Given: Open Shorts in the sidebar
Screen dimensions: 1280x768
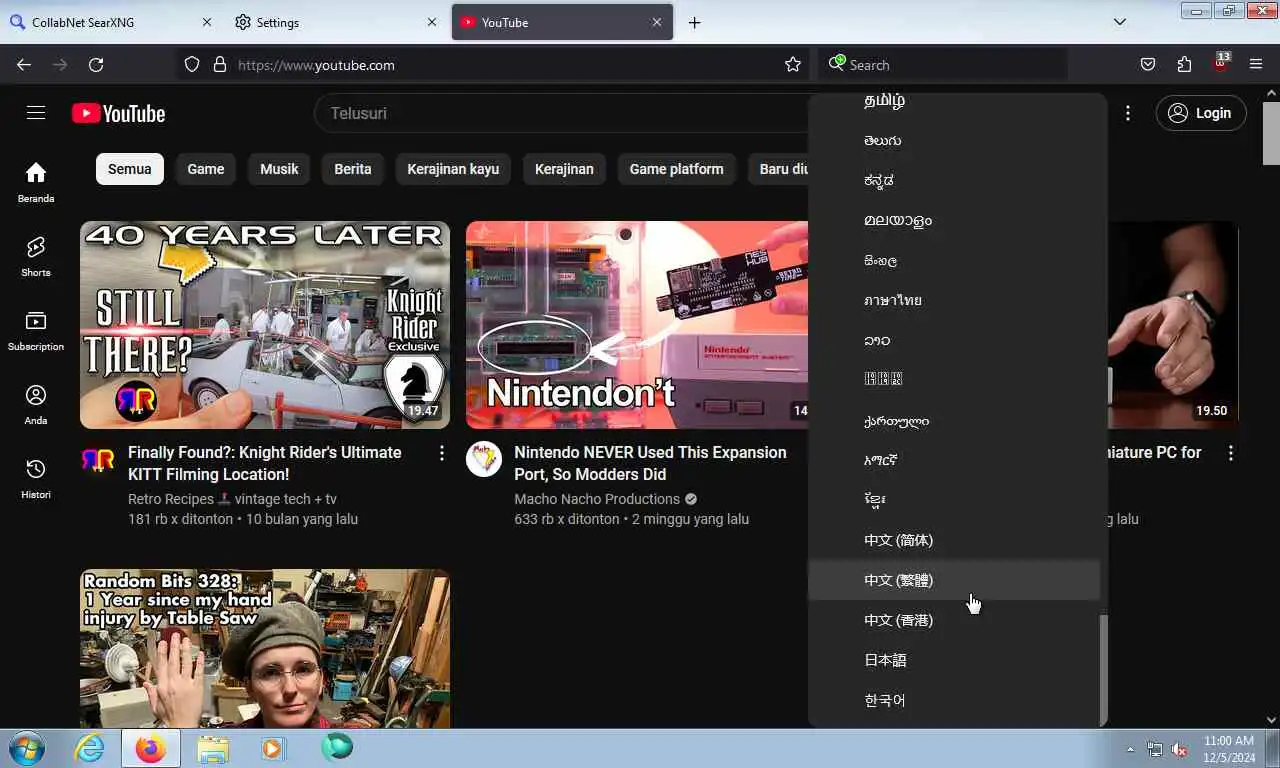Looking at the screenshot, I should (x=36, y=256).
